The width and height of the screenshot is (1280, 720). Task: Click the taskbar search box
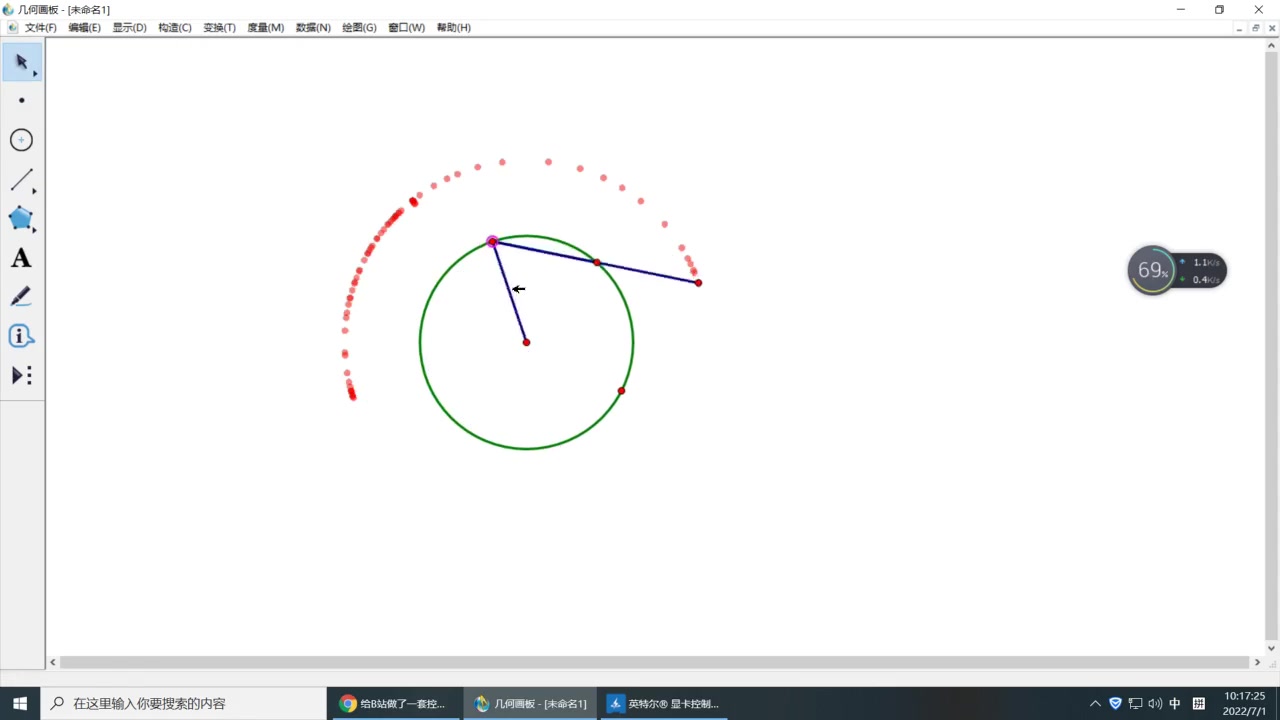[183, 703]
